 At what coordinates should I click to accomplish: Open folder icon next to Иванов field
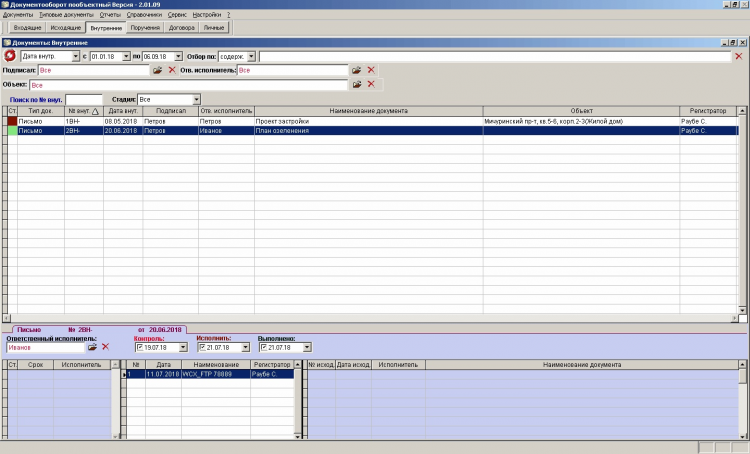pos(92,347)
